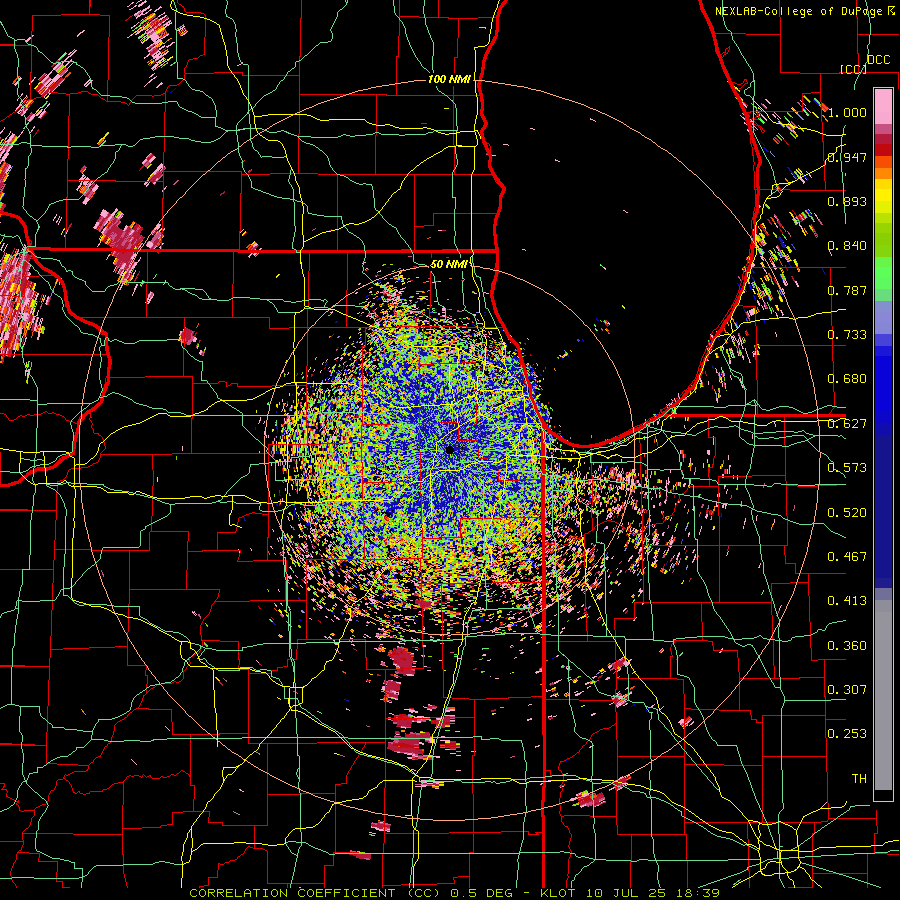Click the 0.413 scale value

(847, 601)
